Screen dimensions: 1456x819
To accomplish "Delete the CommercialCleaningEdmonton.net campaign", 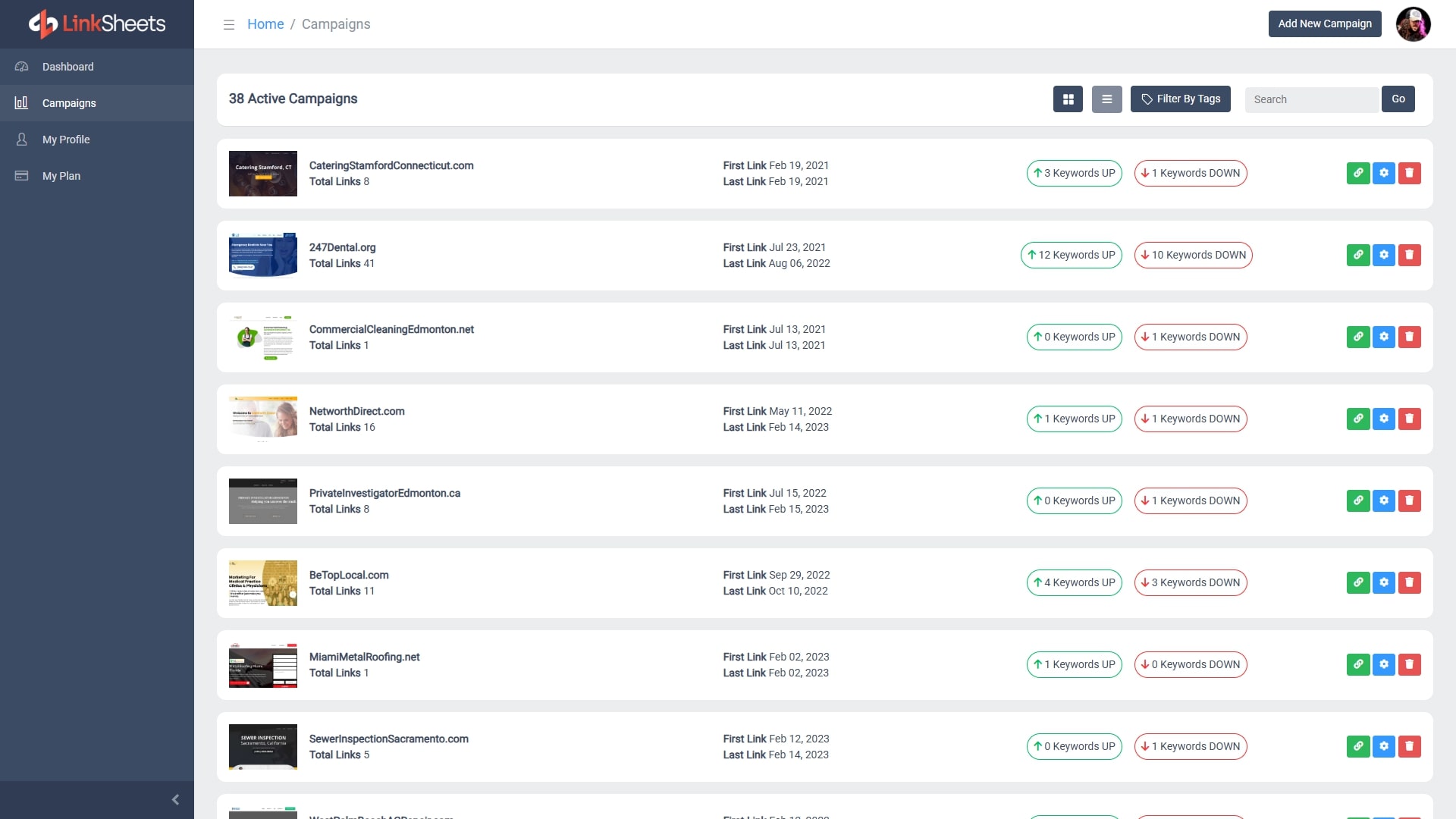I will pyautogui.click(x=1410, y=337).
